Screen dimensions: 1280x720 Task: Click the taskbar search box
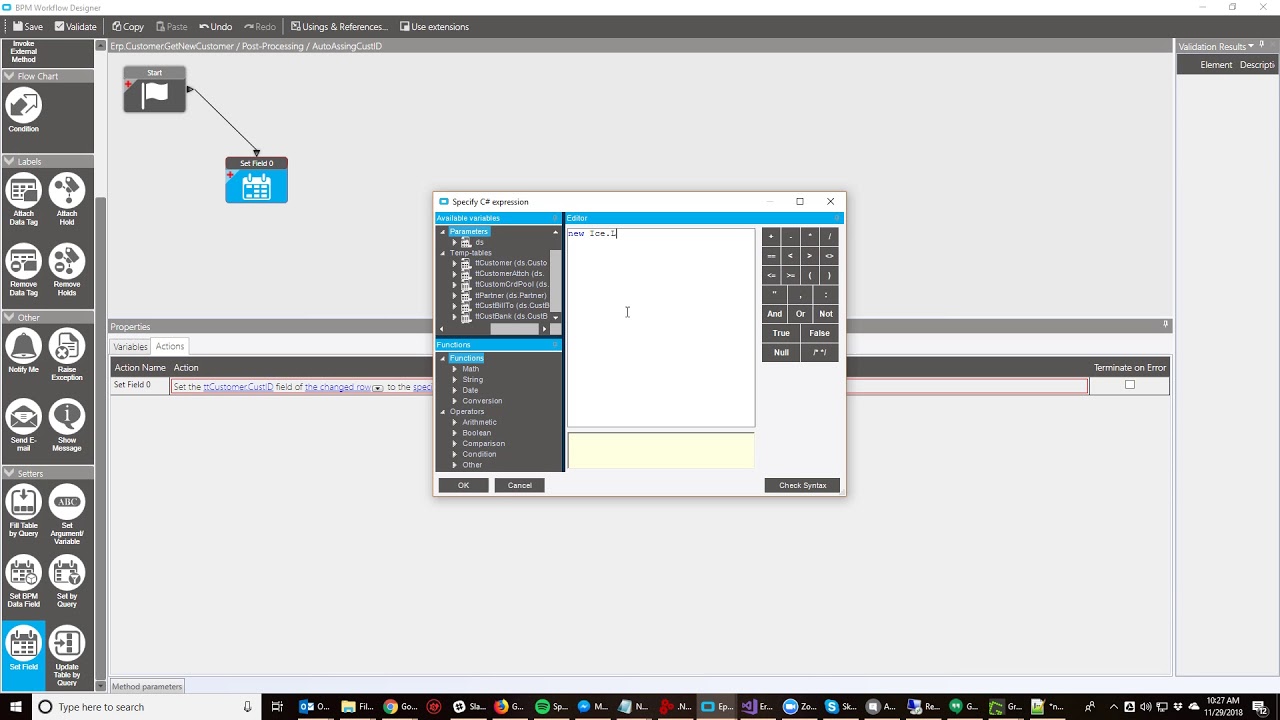pos(145,707)
